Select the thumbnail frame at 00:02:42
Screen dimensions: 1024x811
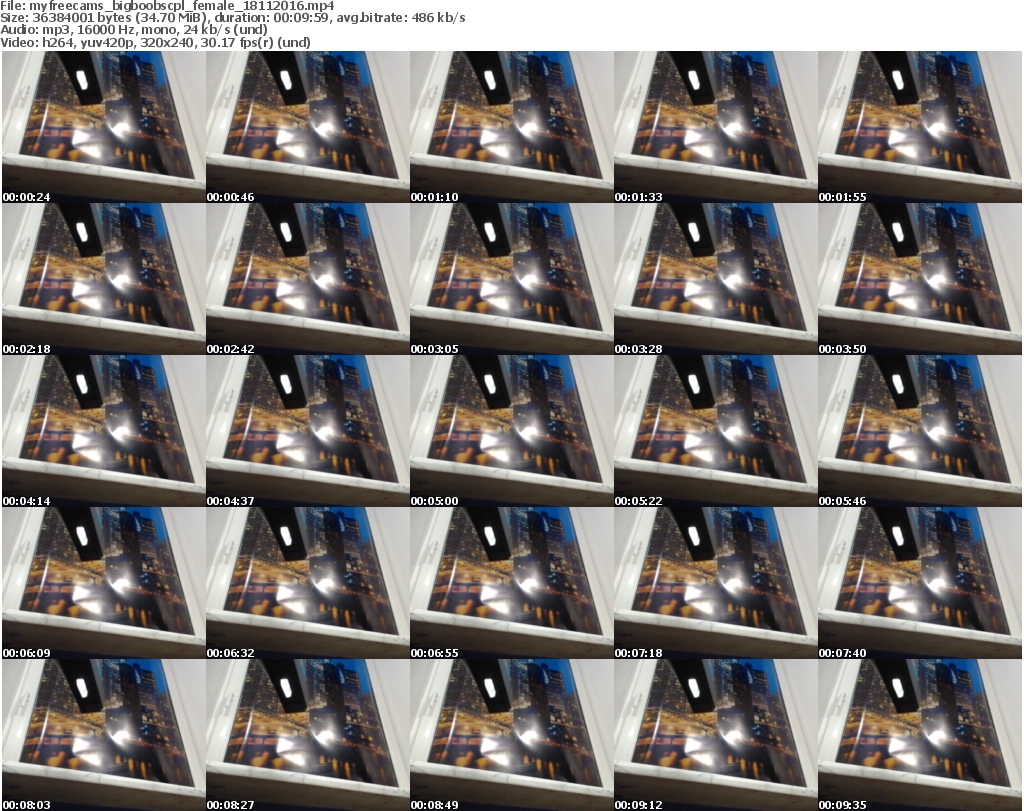click(x=308, y=279)
